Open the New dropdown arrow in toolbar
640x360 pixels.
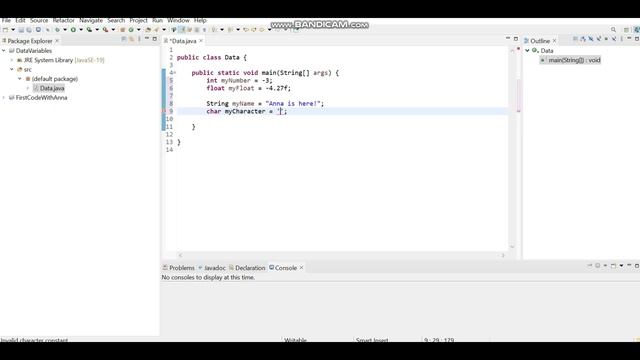(x=13, y=30)
